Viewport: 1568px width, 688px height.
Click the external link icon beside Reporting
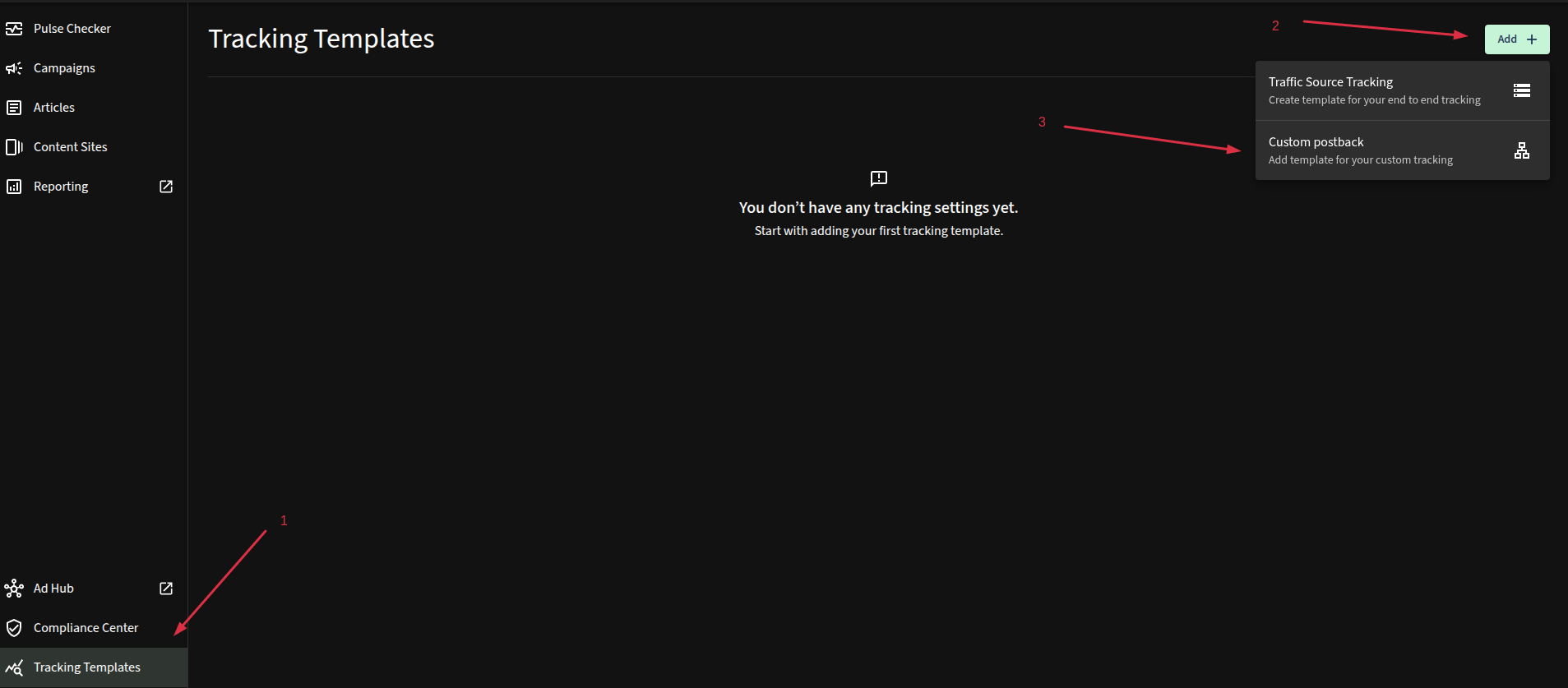click(x=166, y=187)
